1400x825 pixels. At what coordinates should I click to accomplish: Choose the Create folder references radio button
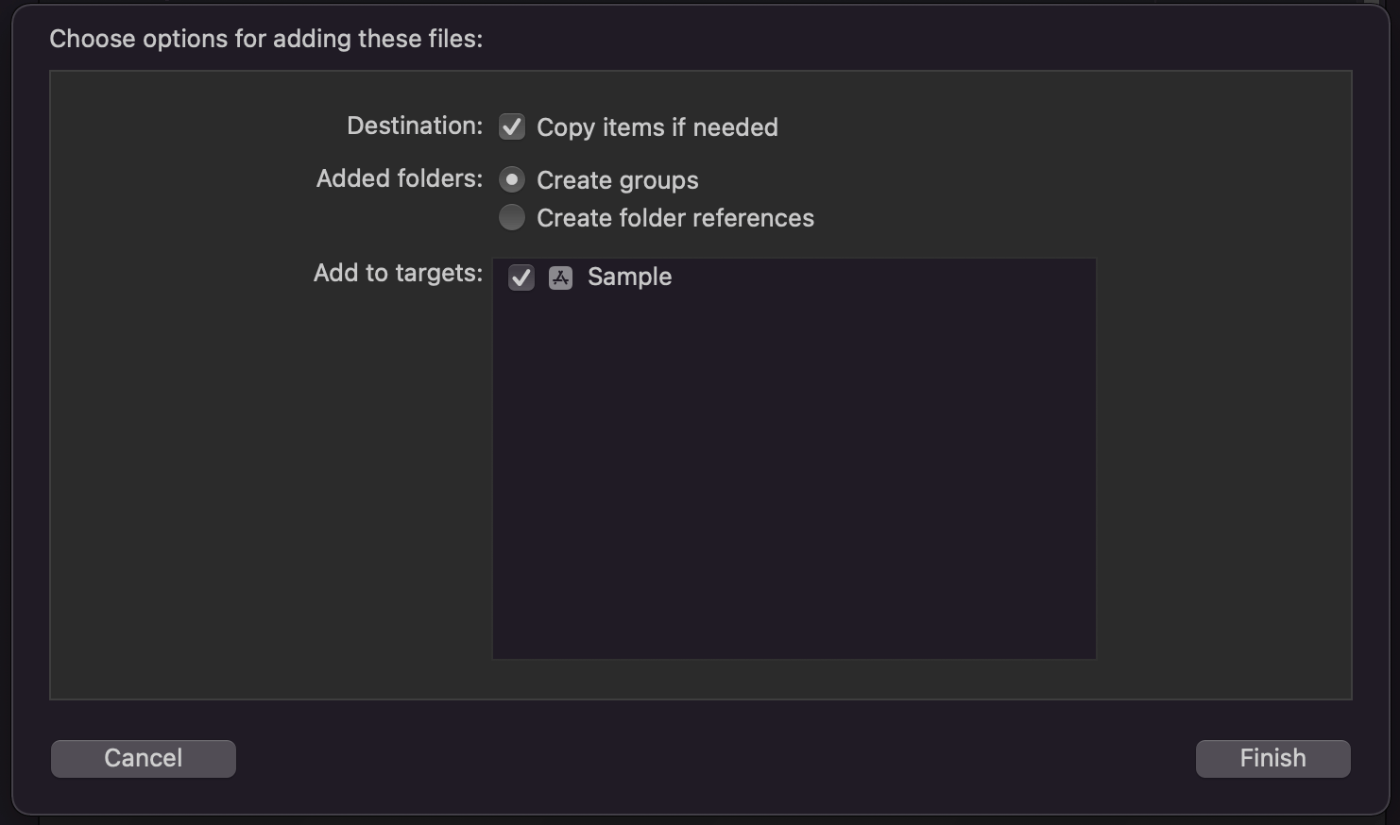point(512,217)
